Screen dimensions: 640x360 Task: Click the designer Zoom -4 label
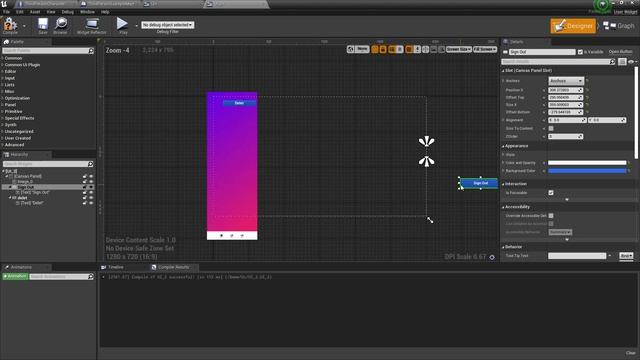[x=118, y=50]
